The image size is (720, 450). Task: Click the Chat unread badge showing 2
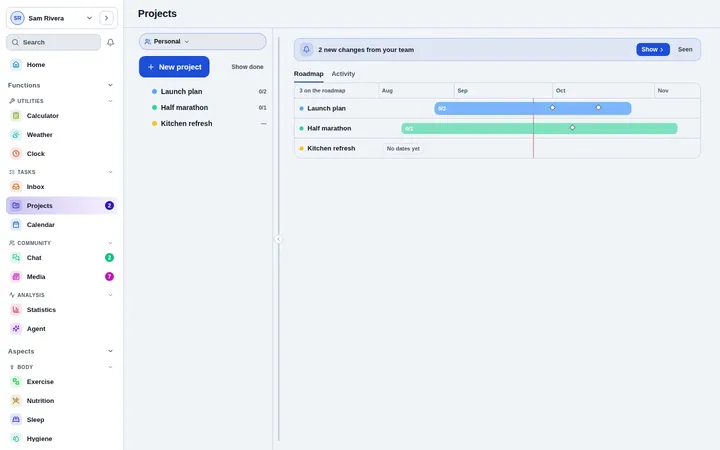[109, 258]
